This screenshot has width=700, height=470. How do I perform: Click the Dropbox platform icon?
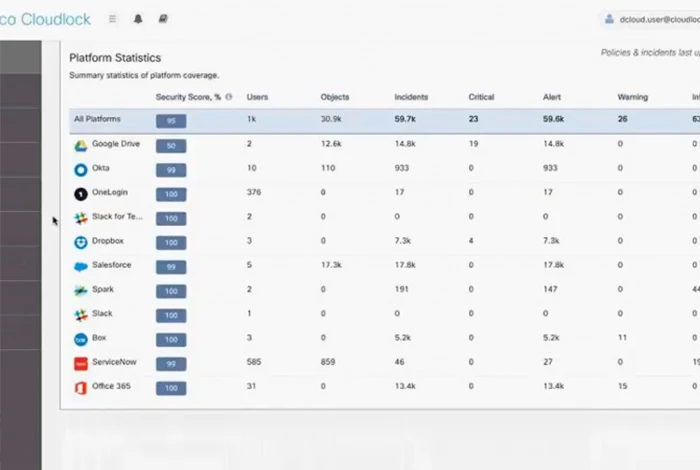[81, 242]
